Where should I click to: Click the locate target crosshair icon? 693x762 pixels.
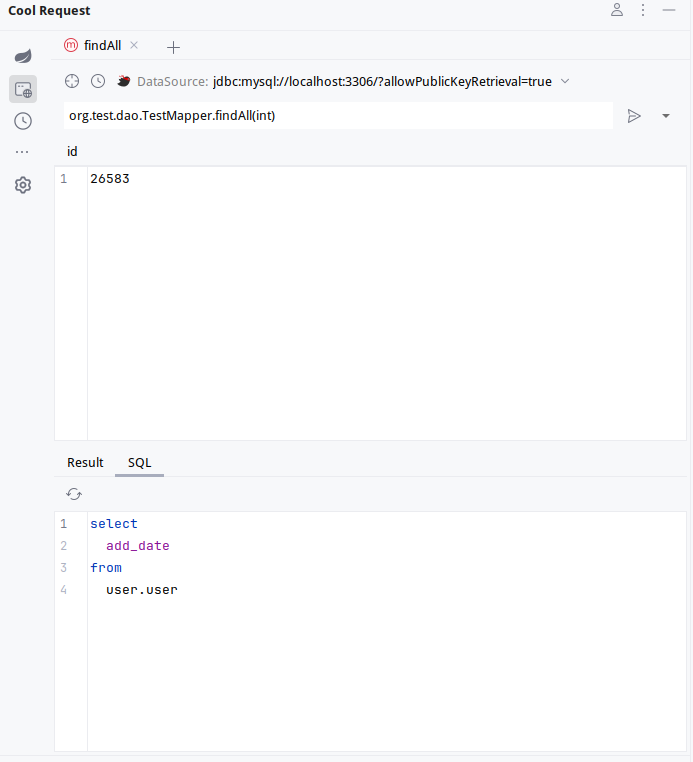click(x=71, y=81)
